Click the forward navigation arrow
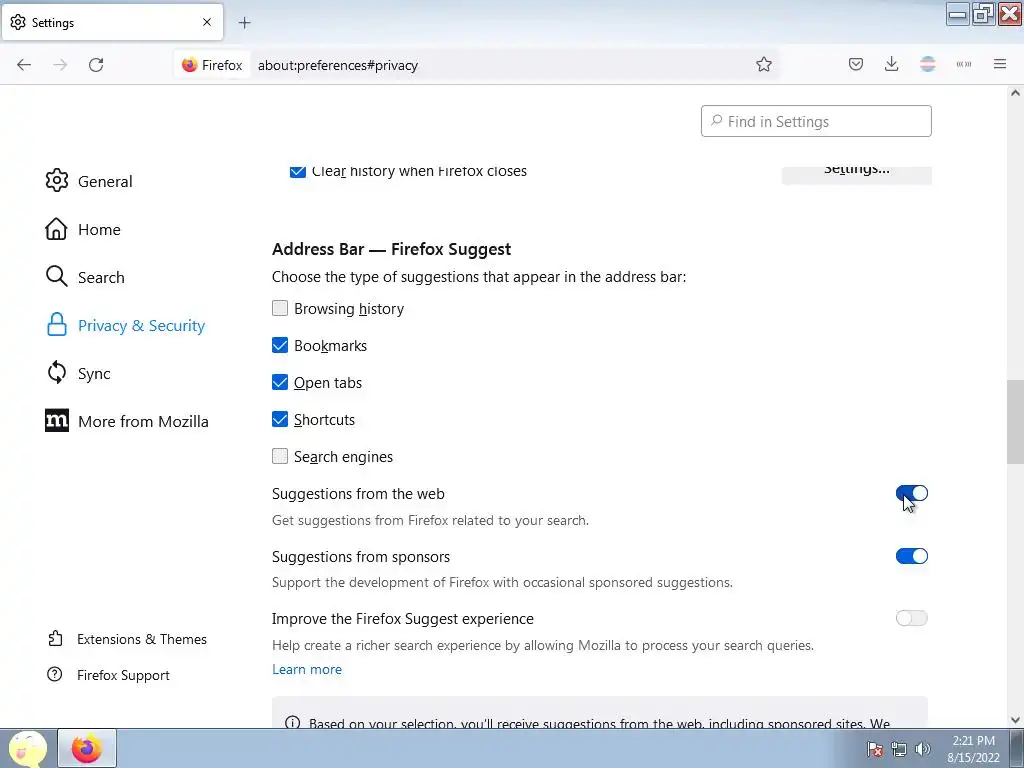 (60, 65)
